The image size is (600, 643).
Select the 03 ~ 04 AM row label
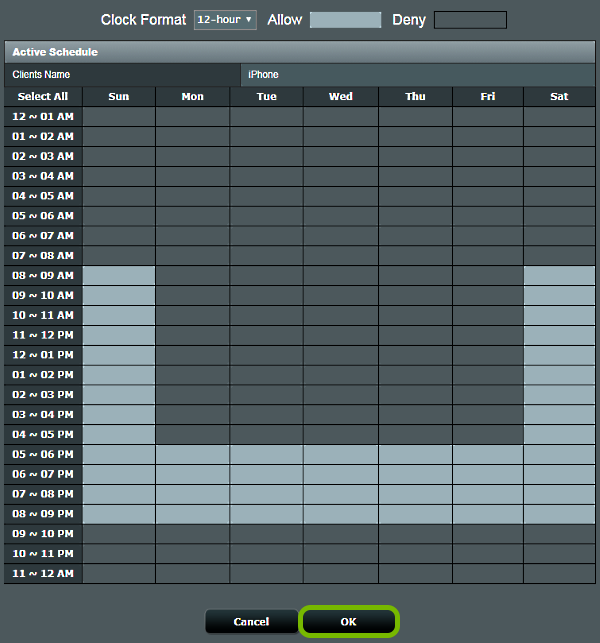click(43, 176)
